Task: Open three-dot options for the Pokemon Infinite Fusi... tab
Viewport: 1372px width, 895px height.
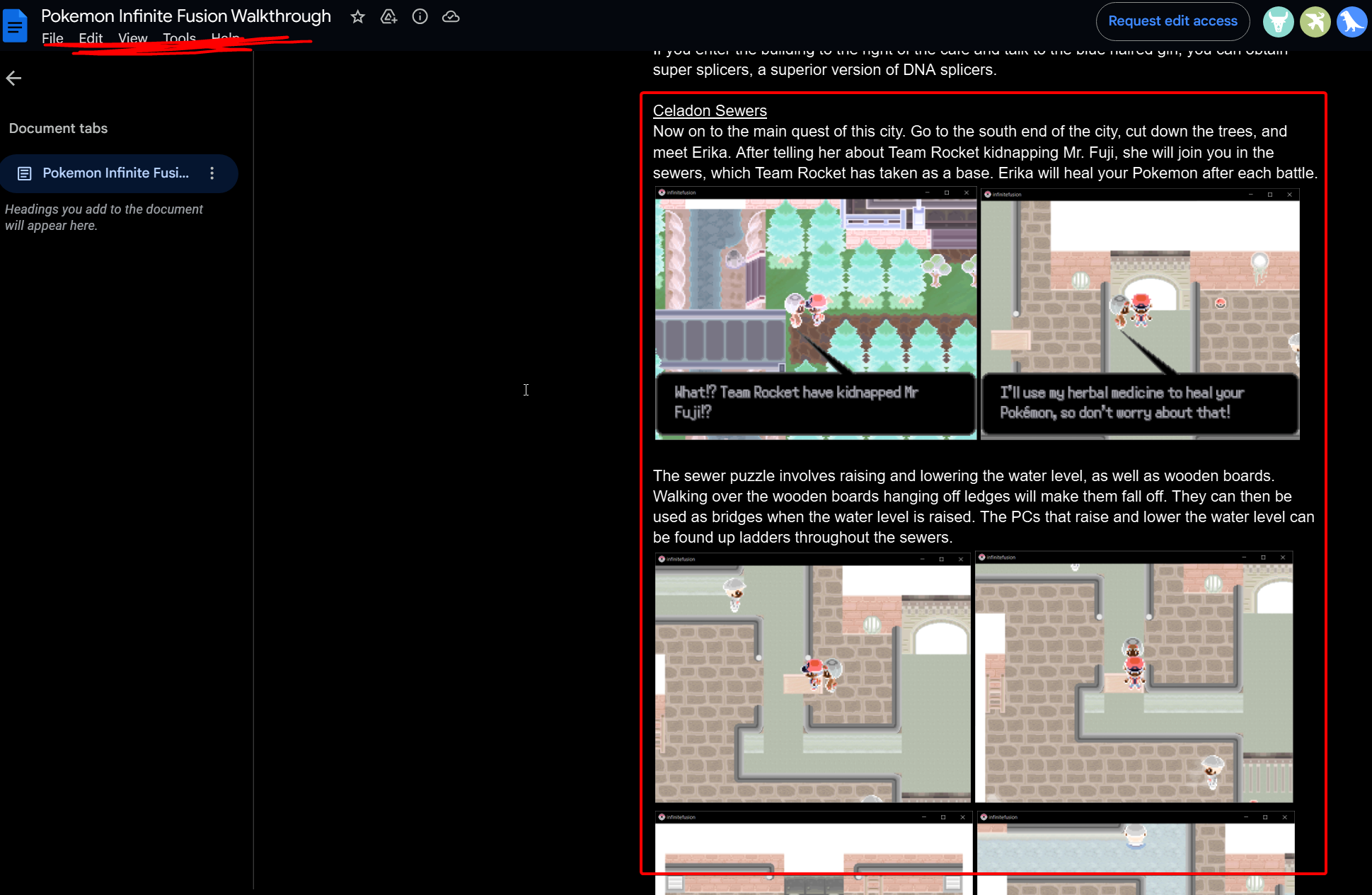Action: (212, 173)
